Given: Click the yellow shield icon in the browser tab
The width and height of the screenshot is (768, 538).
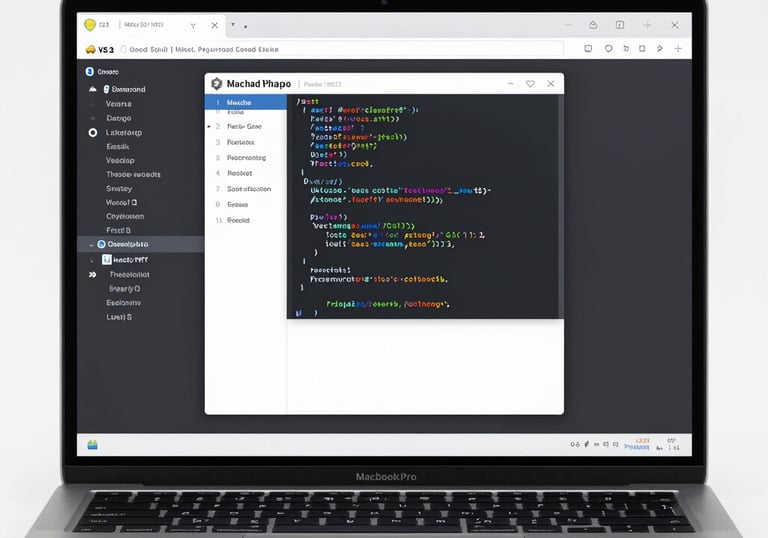Looking at the screenshot, I should 90,24.
